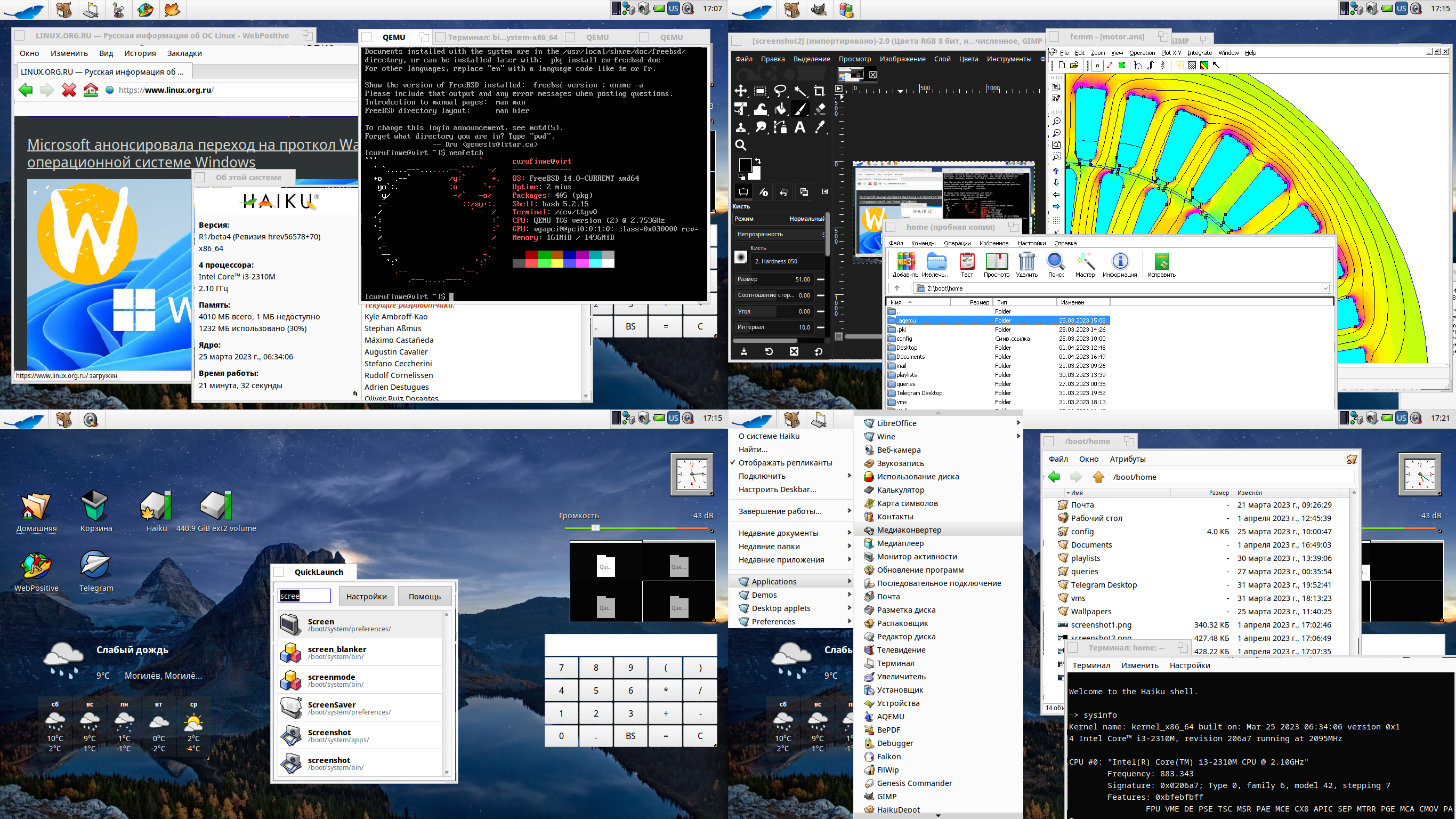
Task: Switch femm to area block mode
Action: pyautogui.click(x=1122, y=66)
